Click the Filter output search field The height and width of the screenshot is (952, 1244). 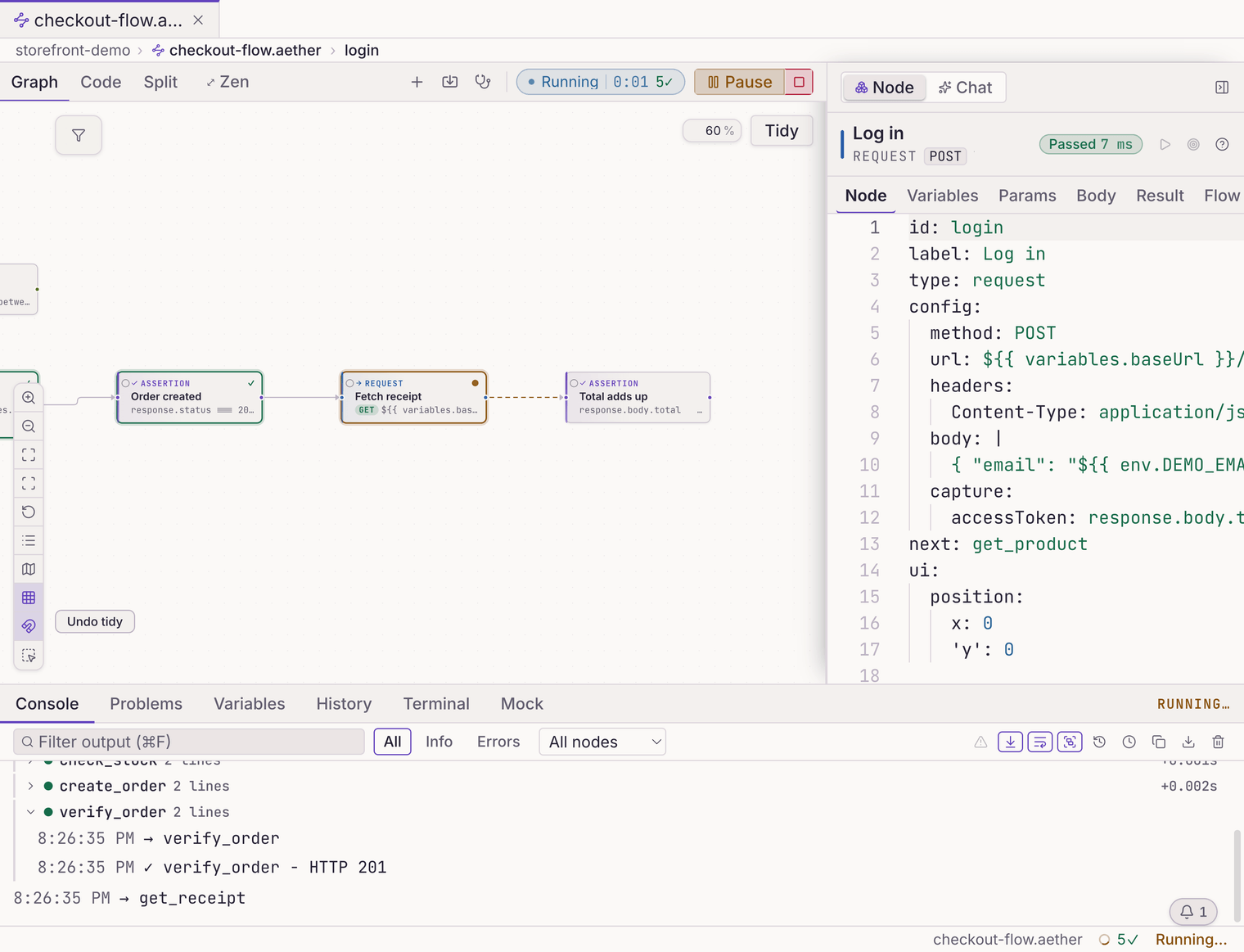[189, 742]
